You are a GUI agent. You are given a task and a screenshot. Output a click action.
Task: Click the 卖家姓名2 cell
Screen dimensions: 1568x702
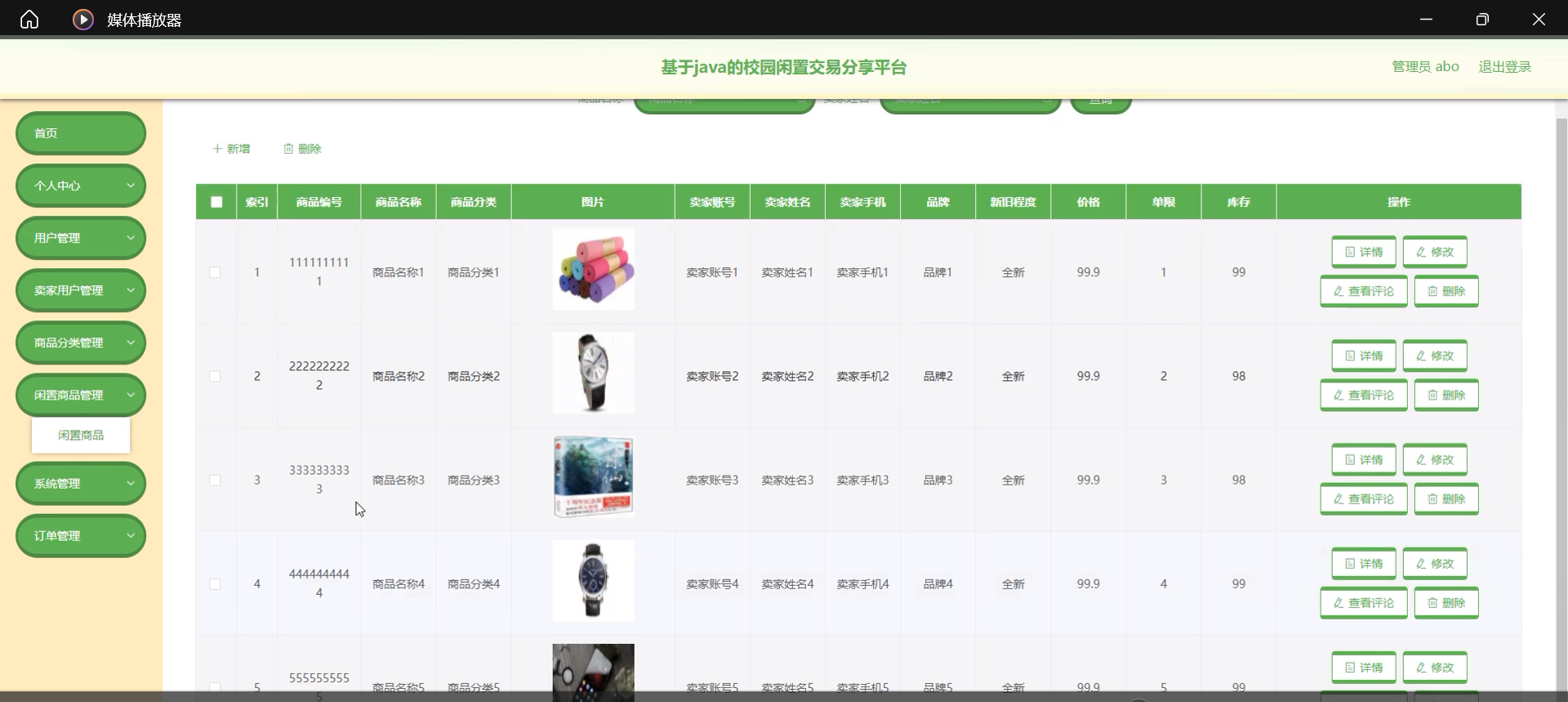tap(788, 376)
